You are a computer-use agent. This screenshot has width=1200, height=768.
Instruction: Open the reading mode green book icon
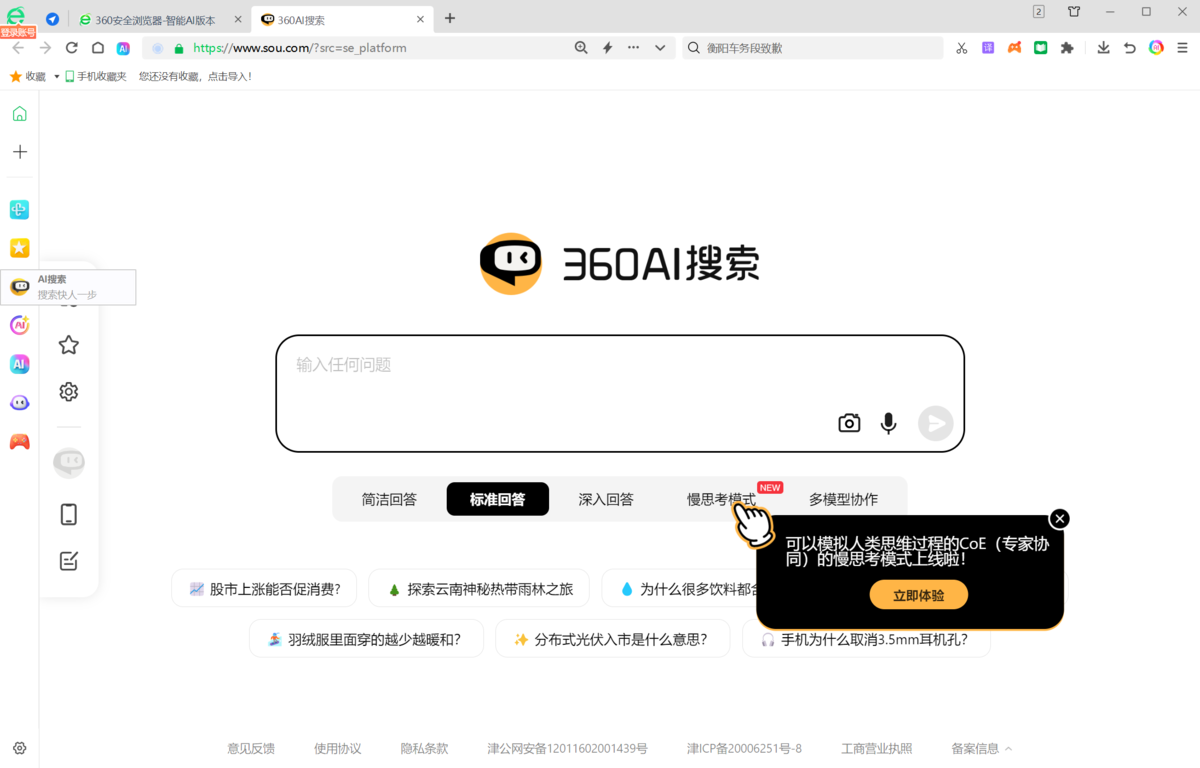[x=1039, y=47]
